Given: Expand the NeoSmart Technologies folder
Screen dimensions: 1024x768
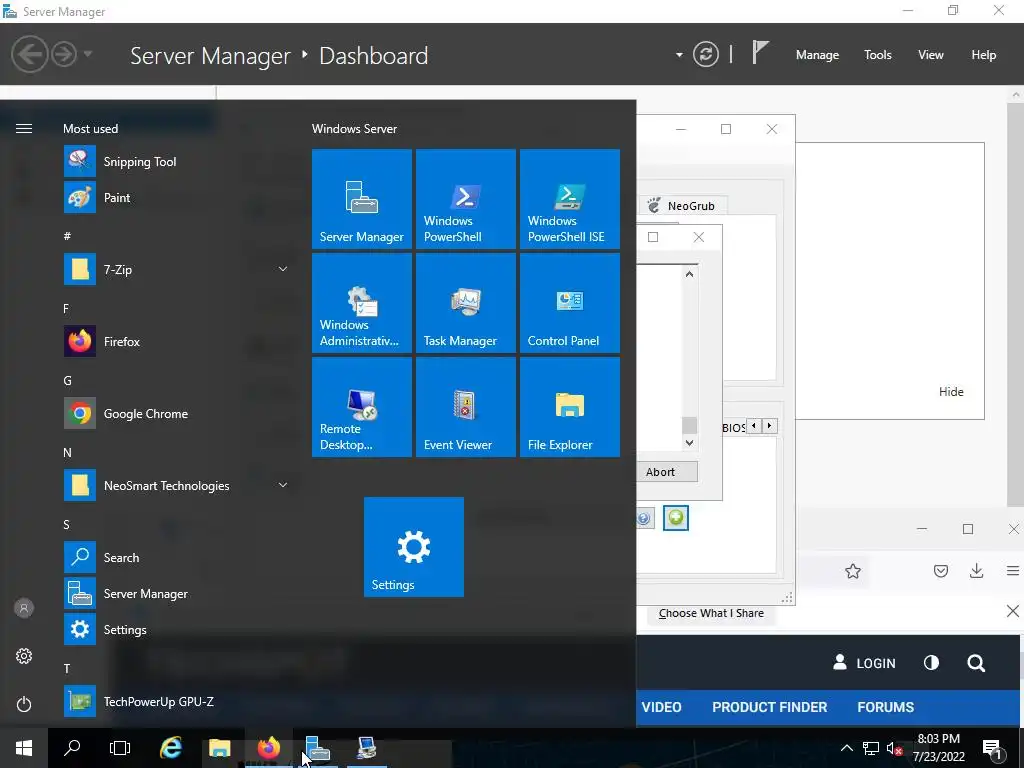Looking at the screenshot, I should click(x=283, y=485).
